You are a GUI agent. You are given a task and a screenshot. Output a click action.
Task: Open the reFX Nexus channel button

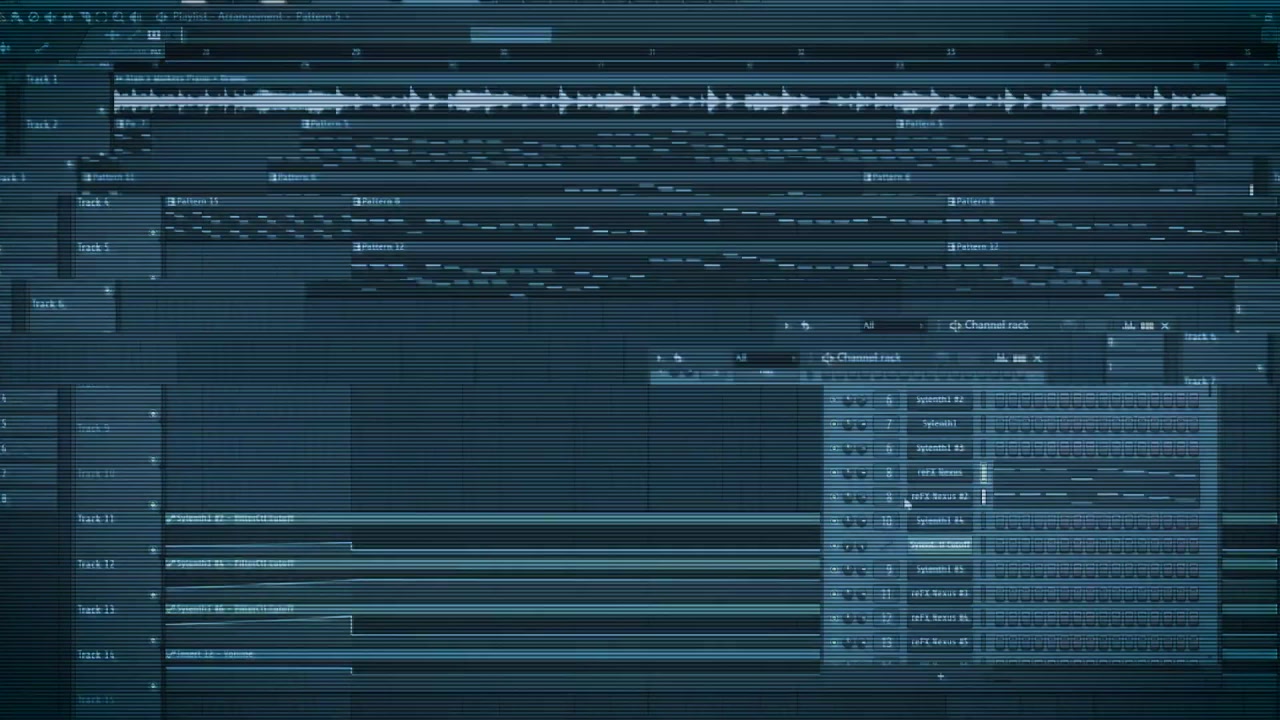pyautogui.click(x=940, y=473)
